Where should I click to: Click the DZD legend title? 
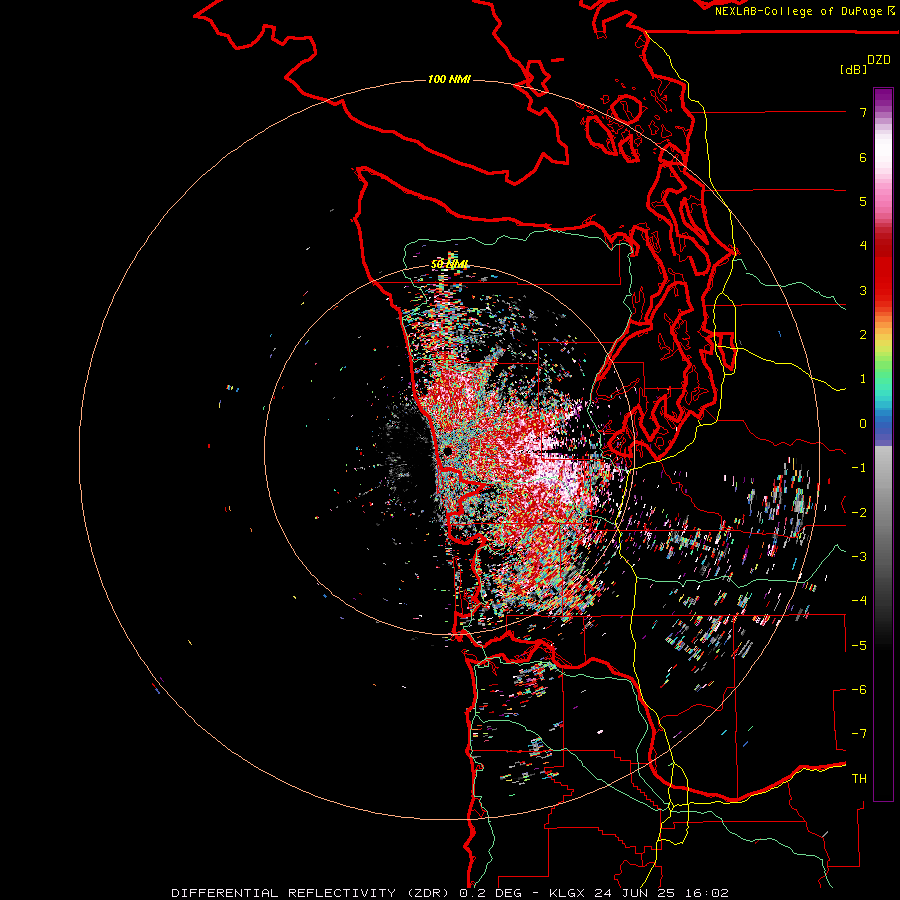coord(879,60)
